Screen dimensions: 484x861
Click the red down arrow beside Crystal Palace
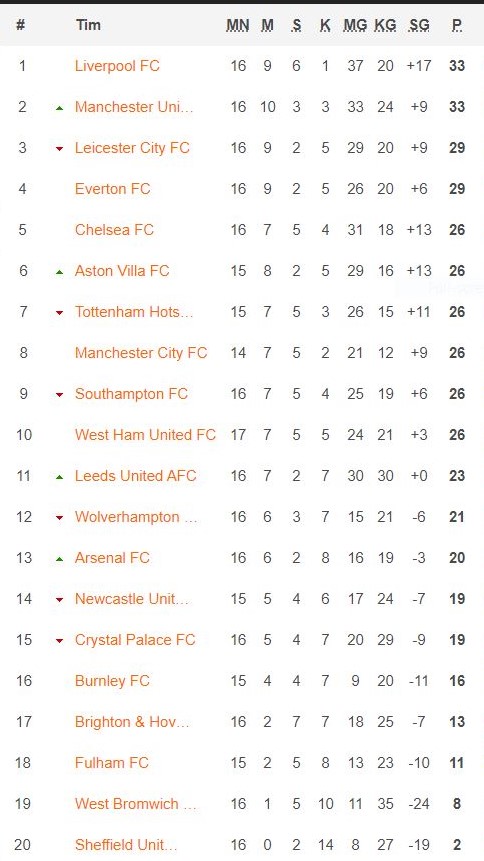(x=59, y=641)
